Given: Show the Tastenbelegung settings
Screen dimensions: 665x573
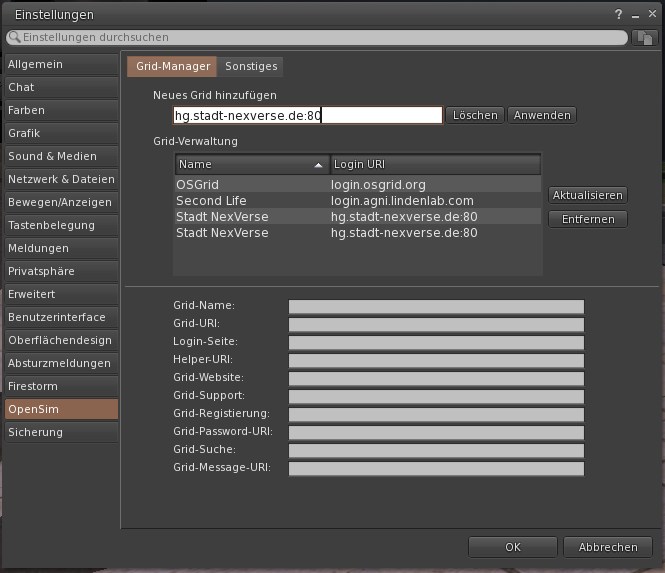Looking at the screenshot, I should (x=62, y=225).
